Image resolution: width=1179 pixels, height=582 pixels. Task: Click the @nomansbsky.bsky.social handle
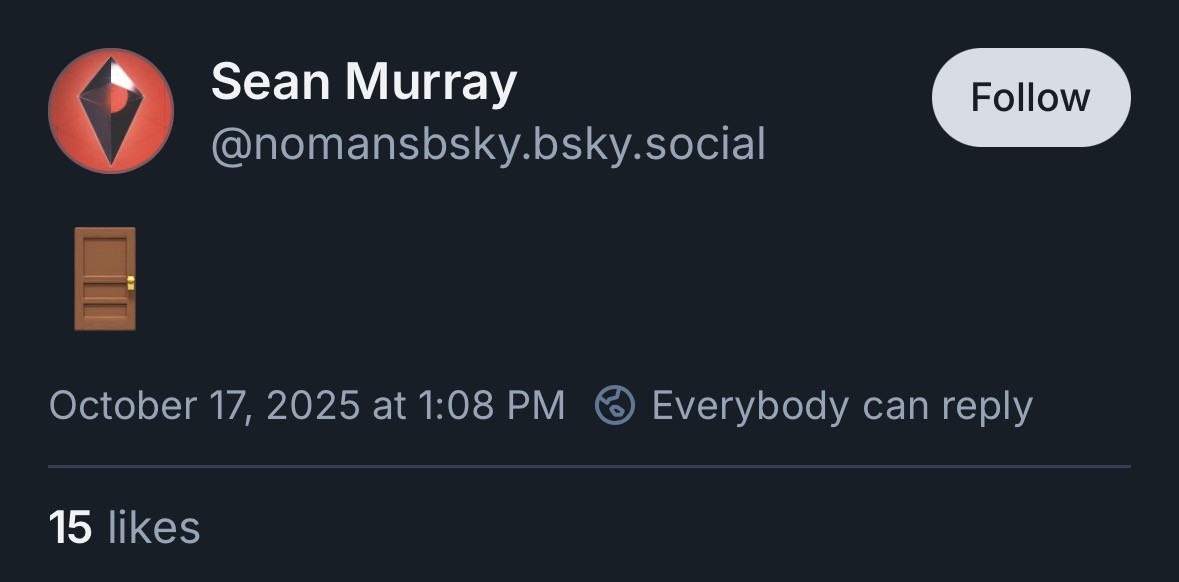[x=488, y=144]
